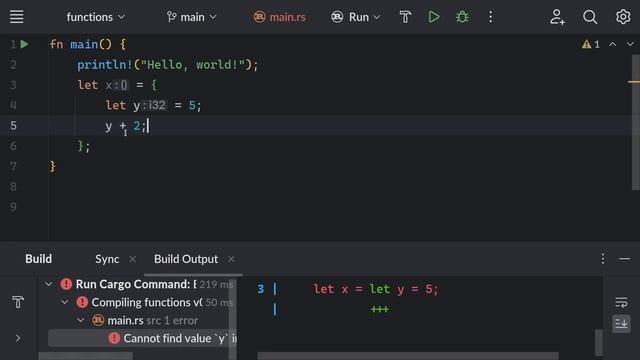Switch to the Sync tab

107,259
